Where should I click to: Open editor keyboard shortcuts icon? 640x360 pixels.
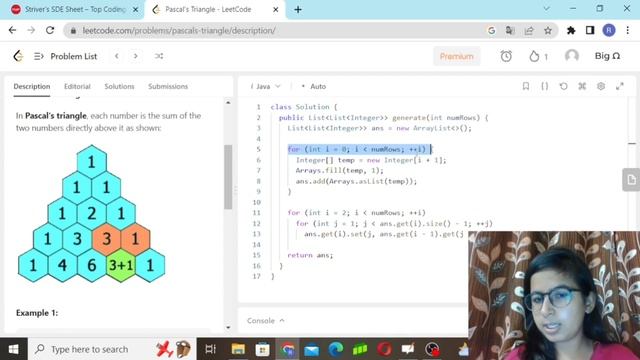point(582,86)
